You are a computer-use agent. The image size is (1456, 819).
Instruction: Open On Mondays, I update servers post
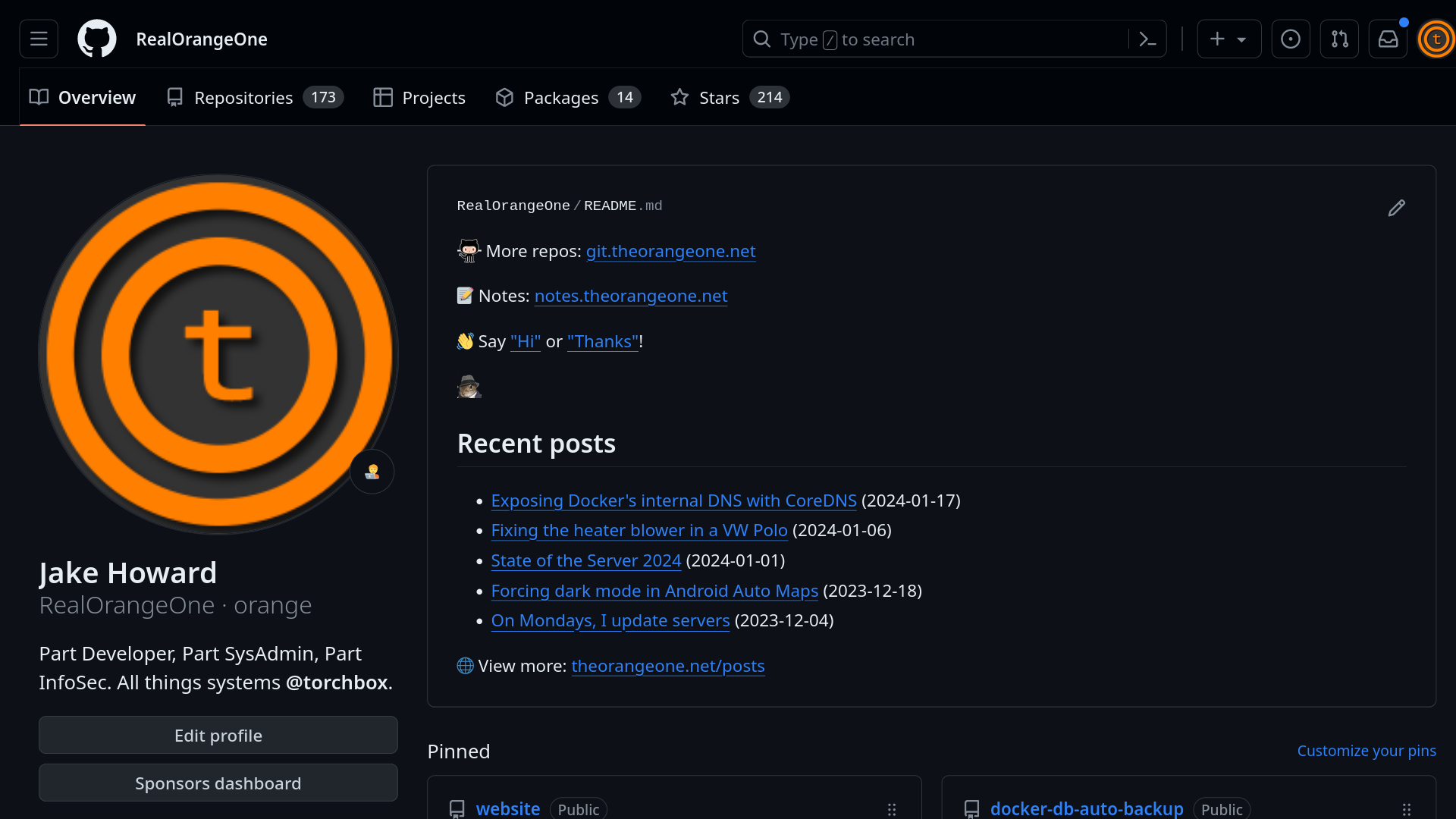610,621
